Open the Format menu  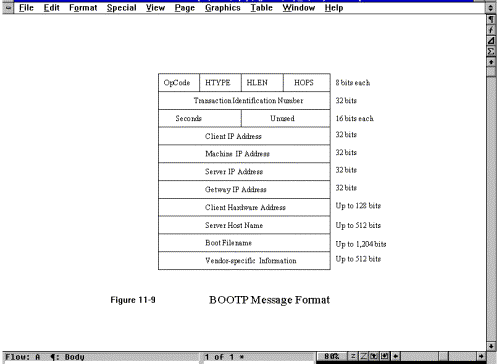pos(83,8)
